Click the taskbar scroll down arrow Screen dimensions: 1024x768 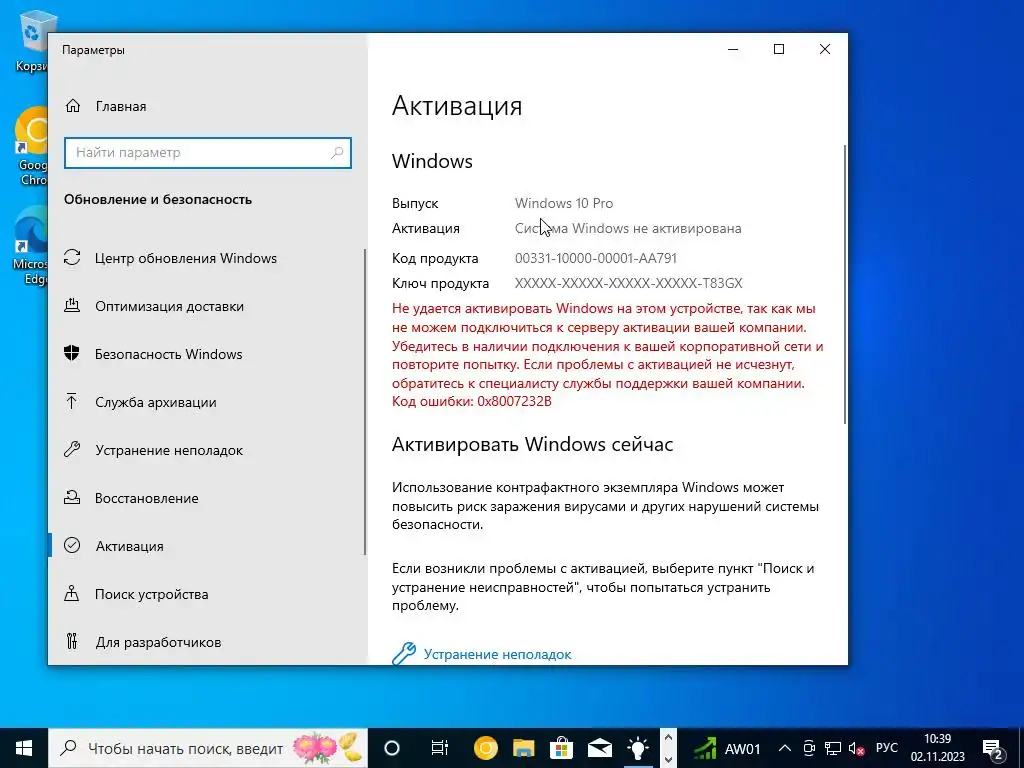[x=668, y=759]
